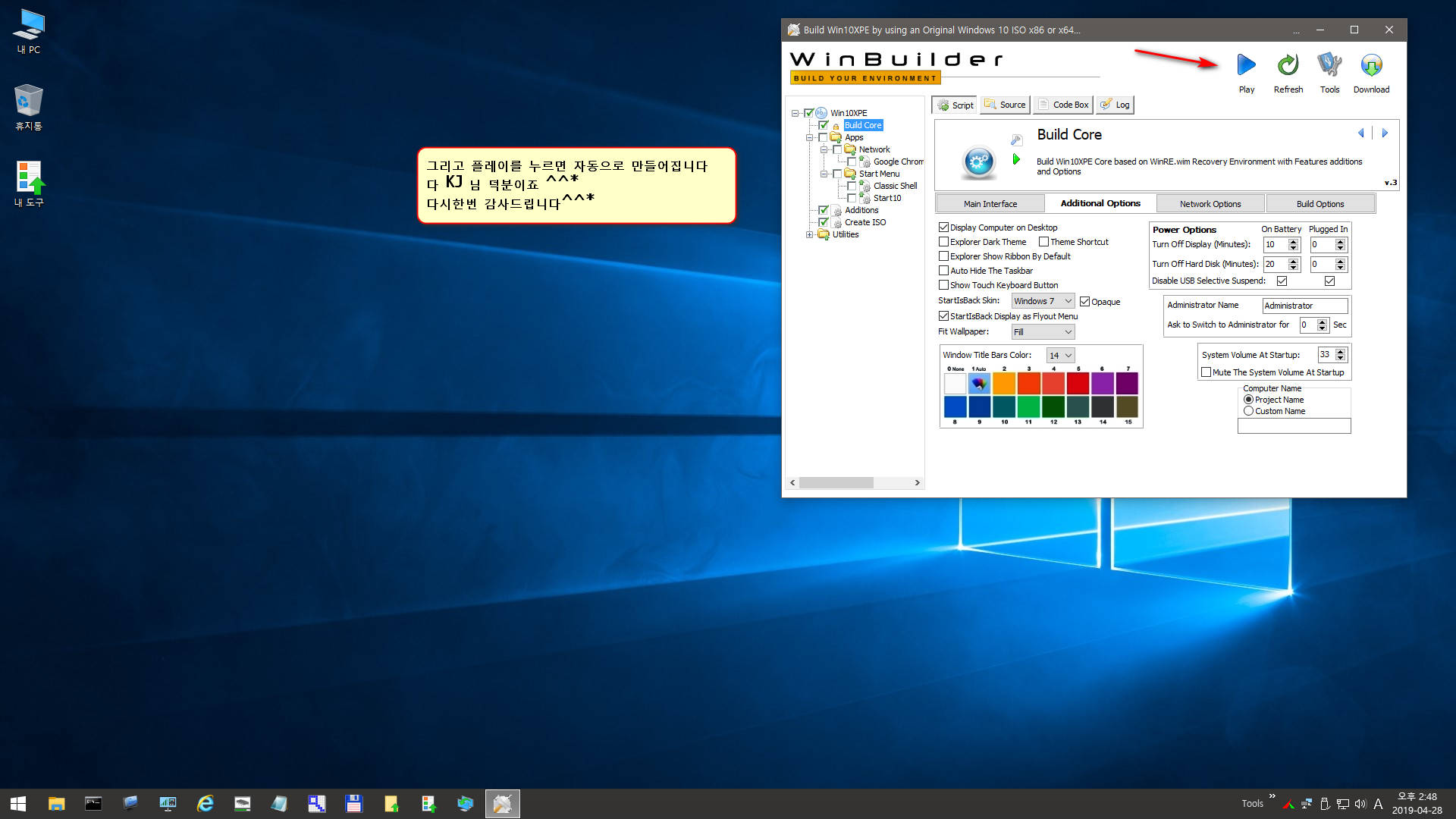The image size is (1456, 819).
Task: Toggle Display Computer on Desktop checkbox
Action: (x=943, y=227)
